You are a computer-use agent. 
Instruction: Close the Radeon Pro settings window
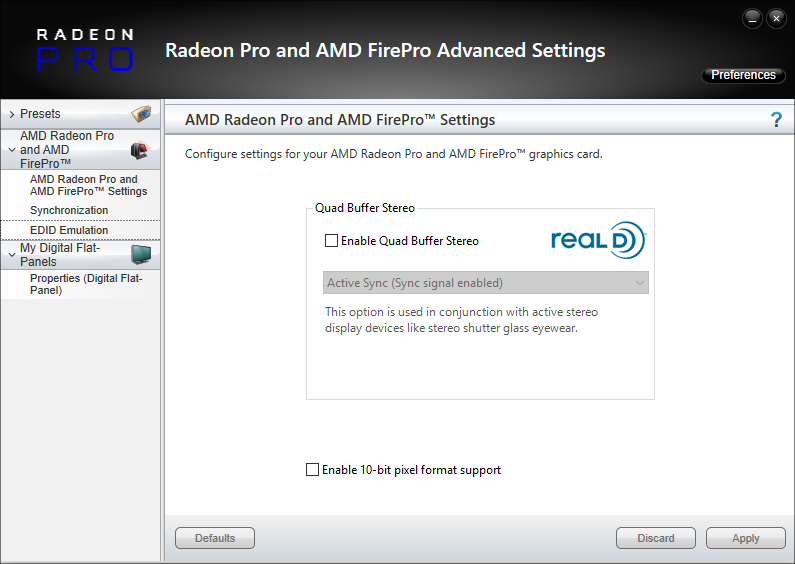click(775, 18)
